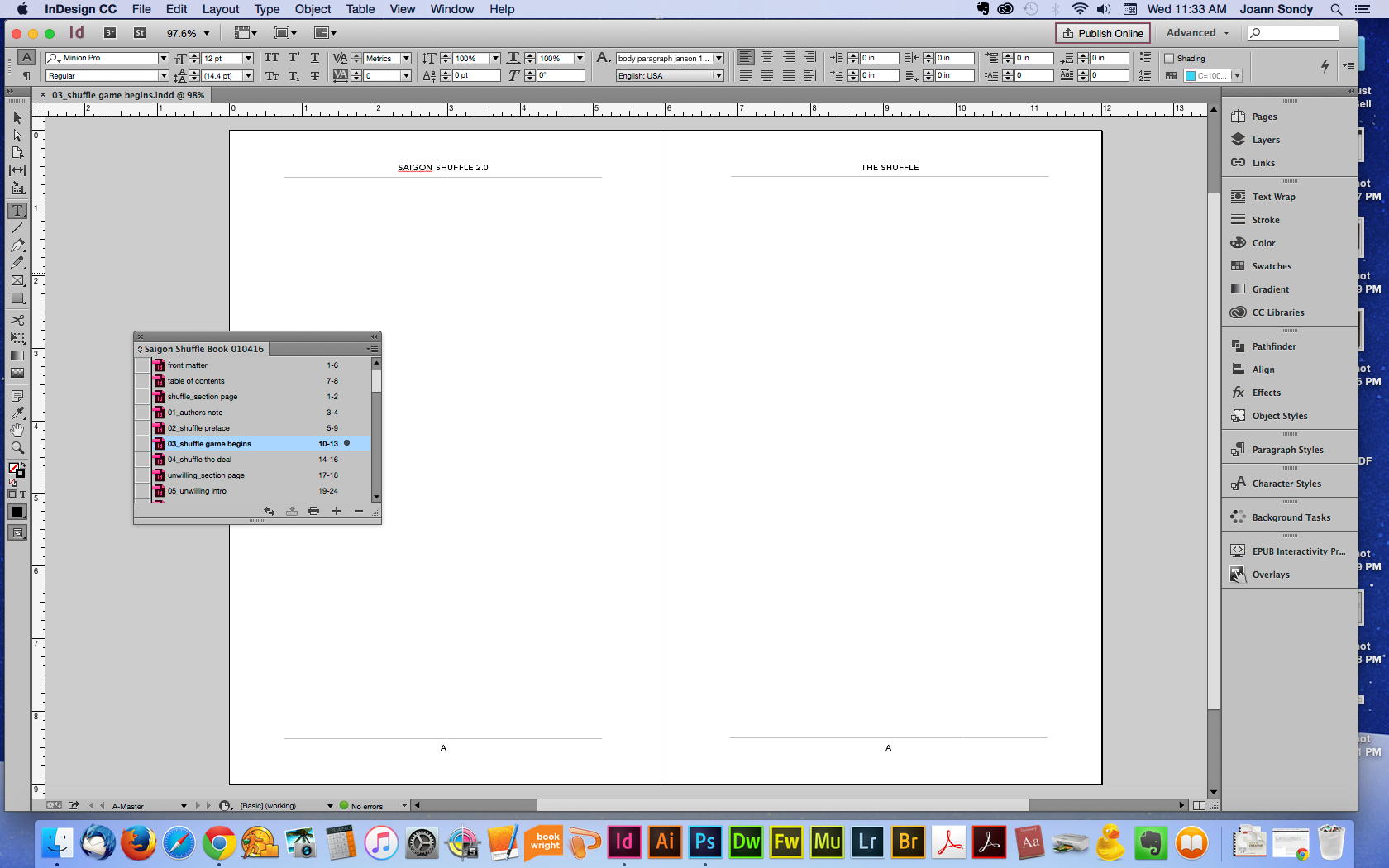Screen dimensions: 1389x868
Task: Open the Window menu
Action: point(452,9)
